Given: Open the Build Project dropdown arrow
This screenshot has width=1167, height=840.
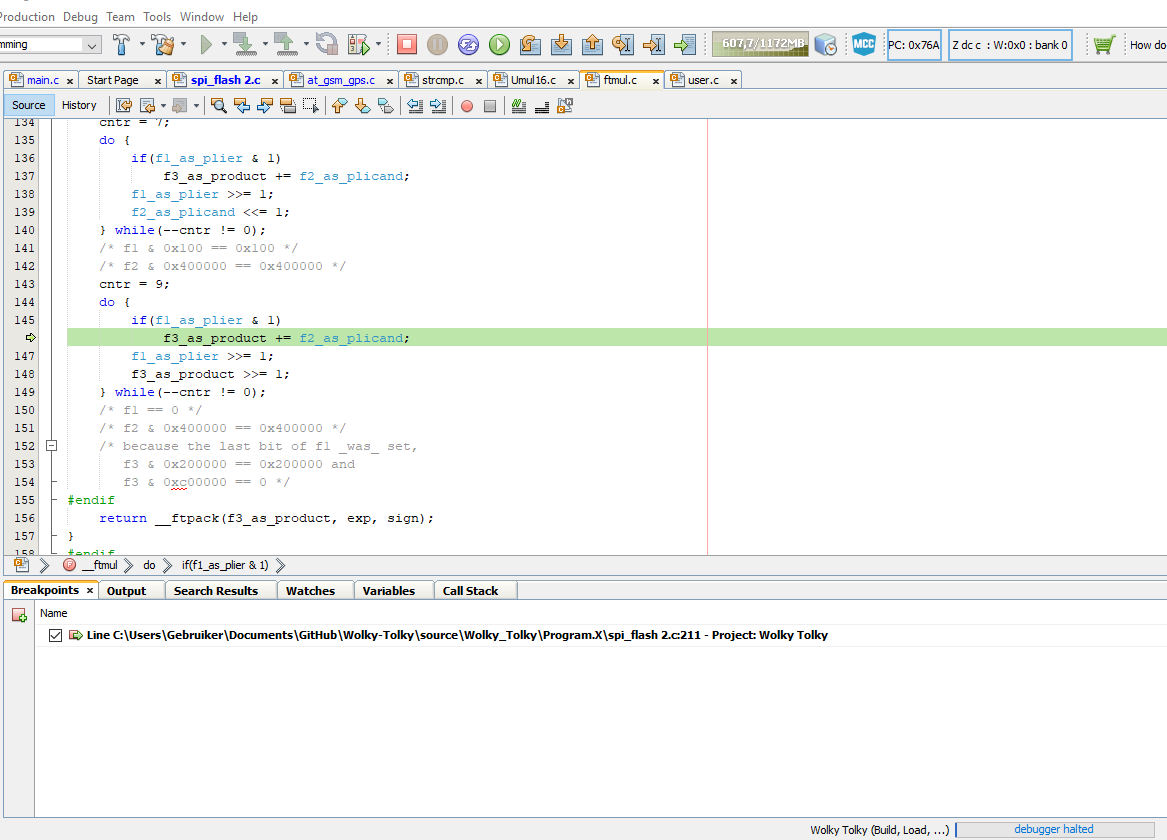Looking at the screenshot, I should click(x=141, y=45).
